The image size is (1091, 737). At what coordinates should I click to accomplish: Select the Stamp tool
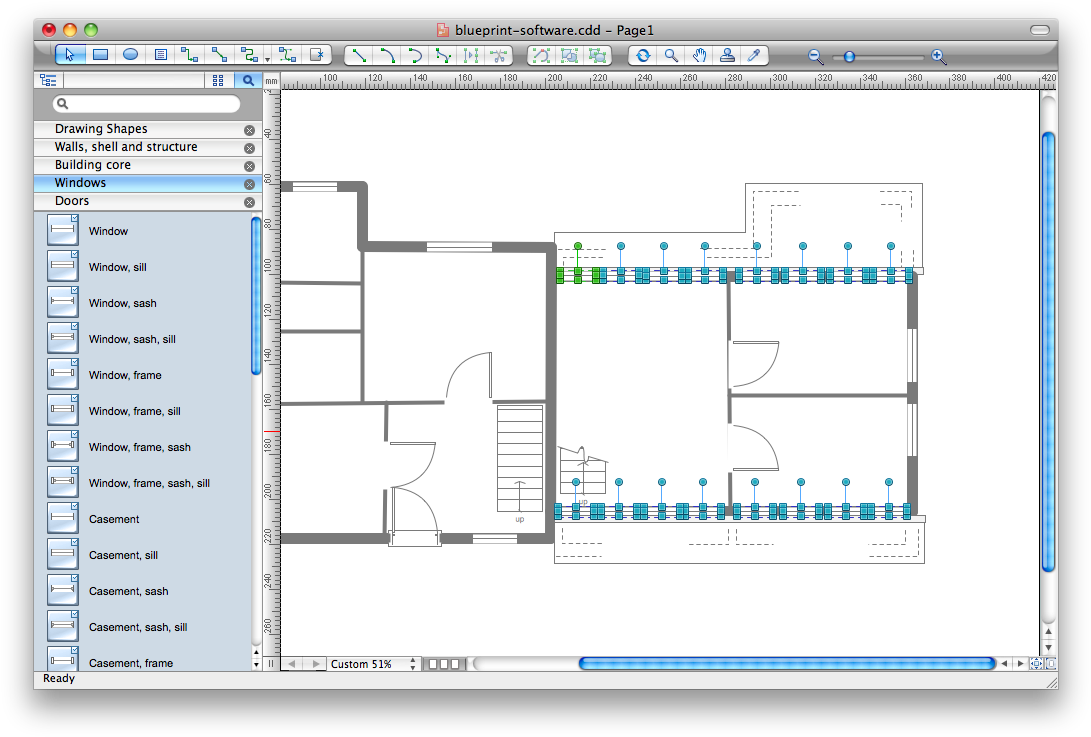pos(727,55)
